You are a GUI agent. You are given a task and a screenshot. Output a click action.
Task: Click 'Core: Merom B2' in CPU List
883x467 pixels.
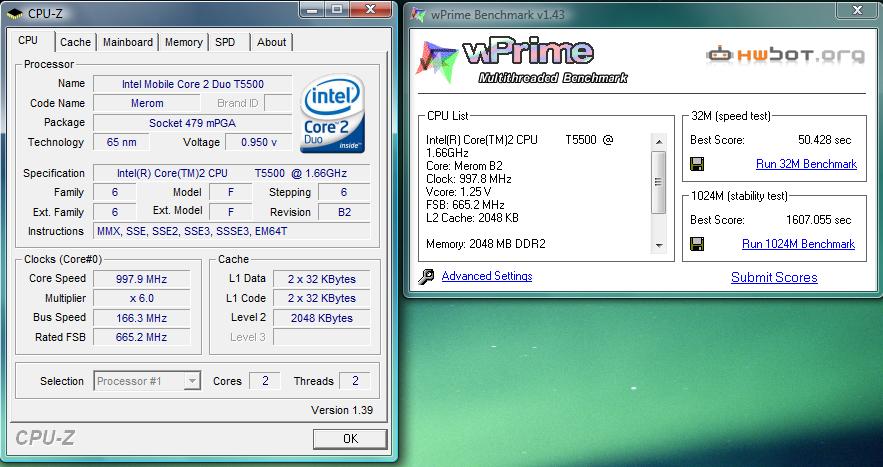pyautogui.click(x=464, y=166)
